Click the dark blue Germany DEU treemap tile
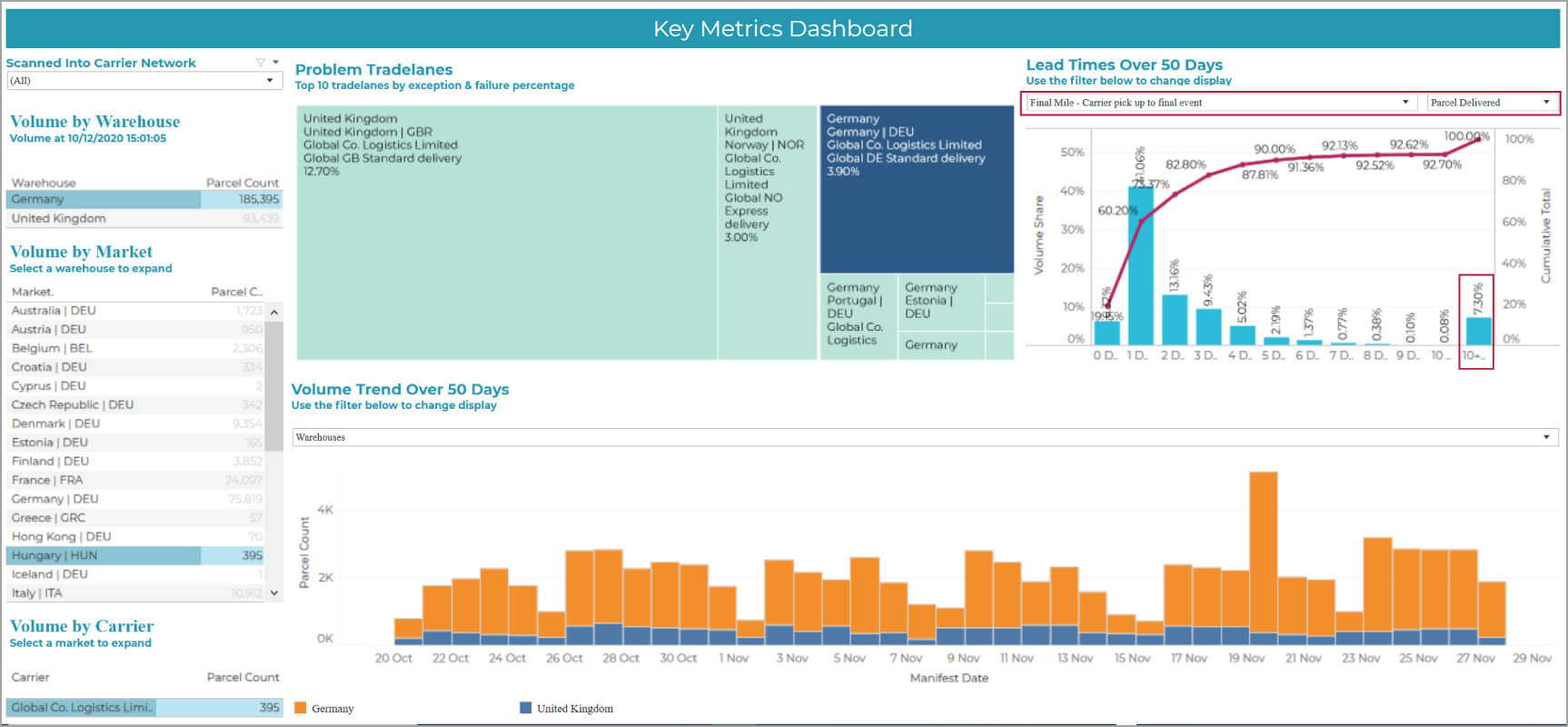 pyautogui.click(x=917, y=189)
